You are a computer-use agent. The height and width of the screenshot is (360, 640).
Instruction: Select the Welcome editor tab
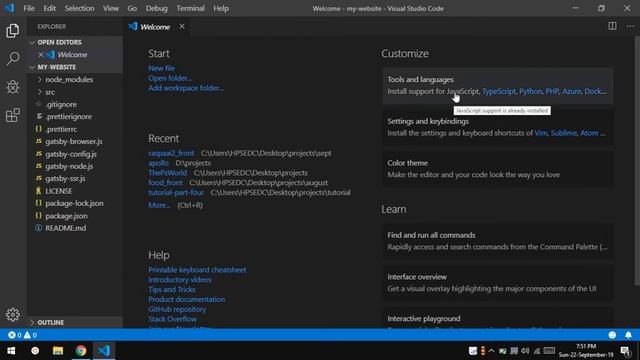[157, 27]
